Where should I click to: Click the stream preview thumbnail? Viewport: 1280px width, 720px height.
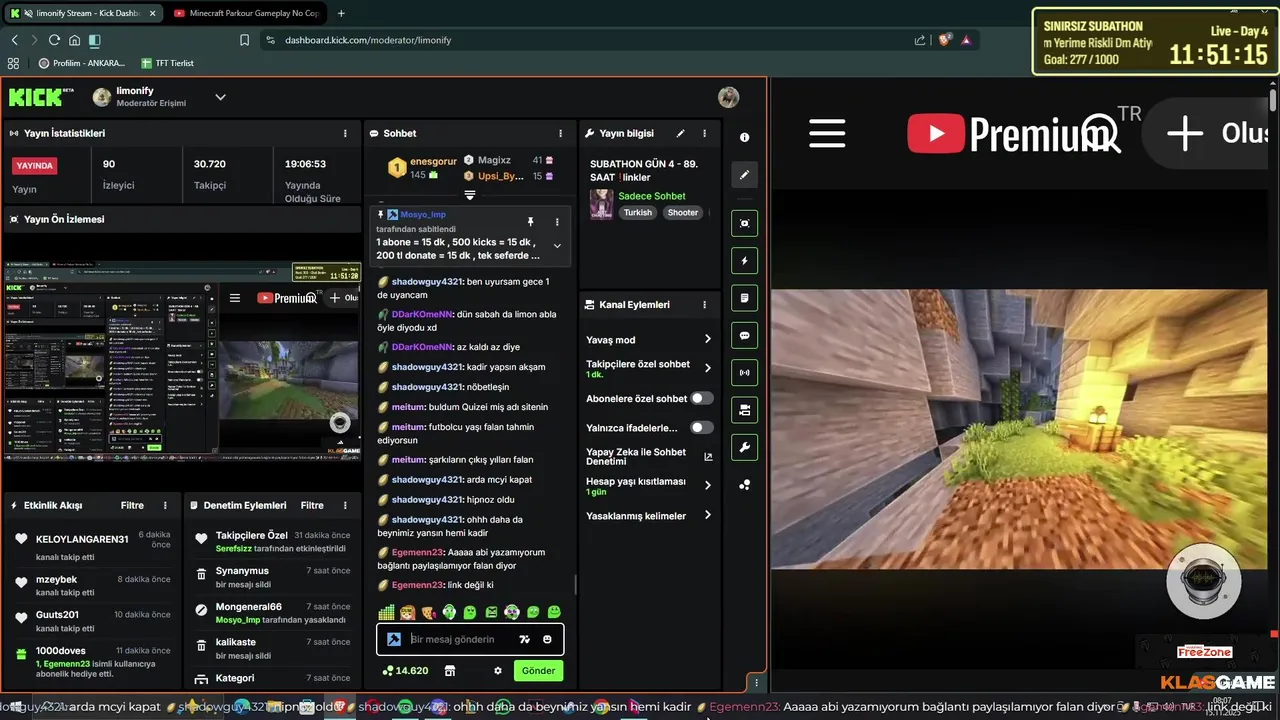(x=182, y=361)
